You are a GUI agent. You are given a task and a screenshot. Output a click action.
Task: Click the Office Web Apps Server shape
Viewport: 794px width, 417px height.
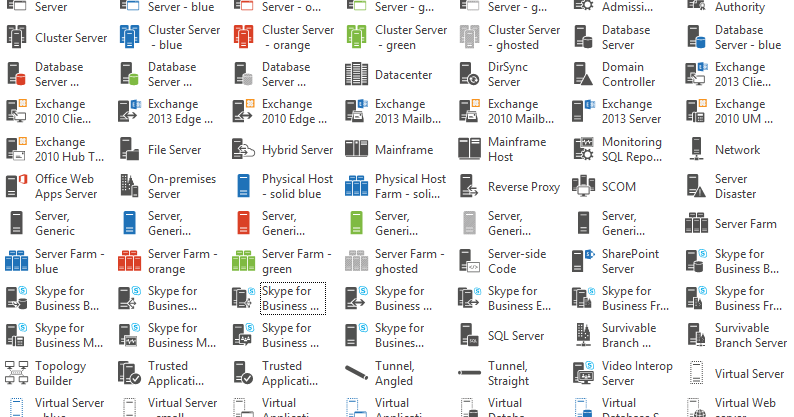(16, 186)
